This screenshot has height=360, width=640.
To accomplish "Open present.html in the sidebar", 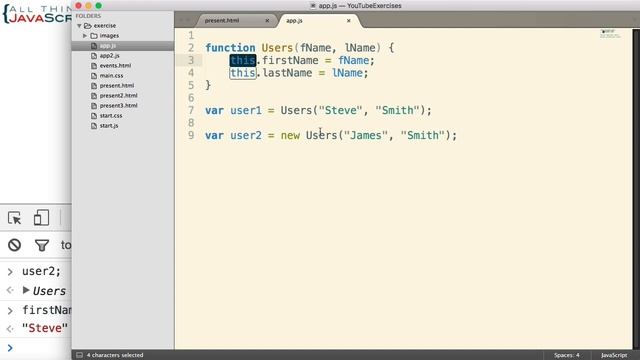I will coord(117,85).
